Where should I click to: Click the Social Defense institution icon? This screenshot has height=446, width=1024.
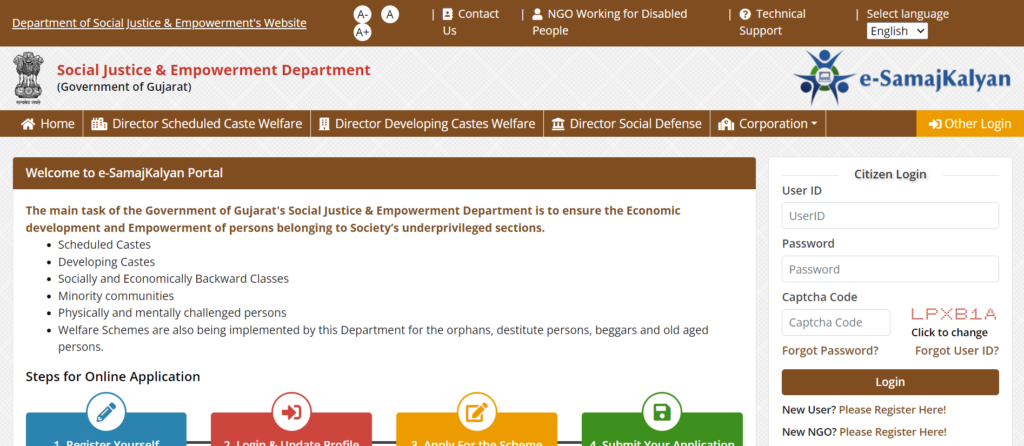click(x=558, y=124)
